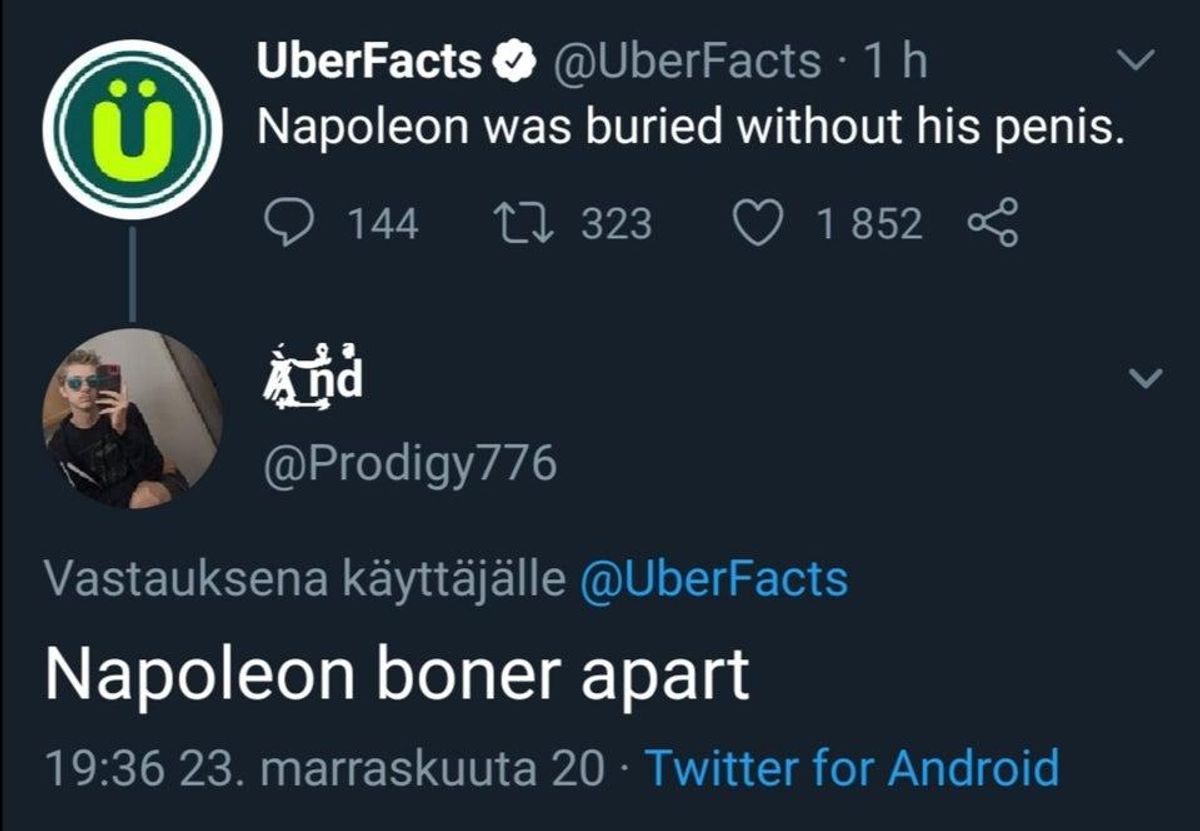Click the 19:36 23. marraskuuta 20 timestamp
This screenshot has height=831, width=1200.
pyautogui.click(x=325, y=768)
